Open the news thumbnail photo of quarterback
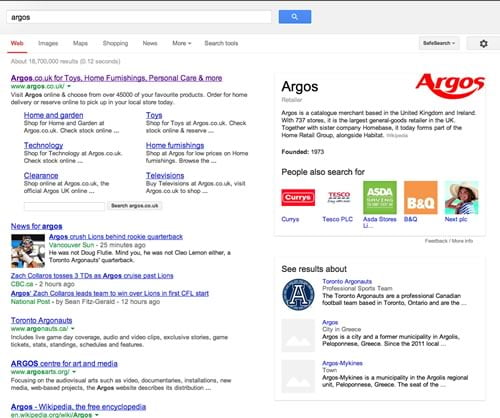The width and height of the screenshot is (500, 418). tap(28, 251)
